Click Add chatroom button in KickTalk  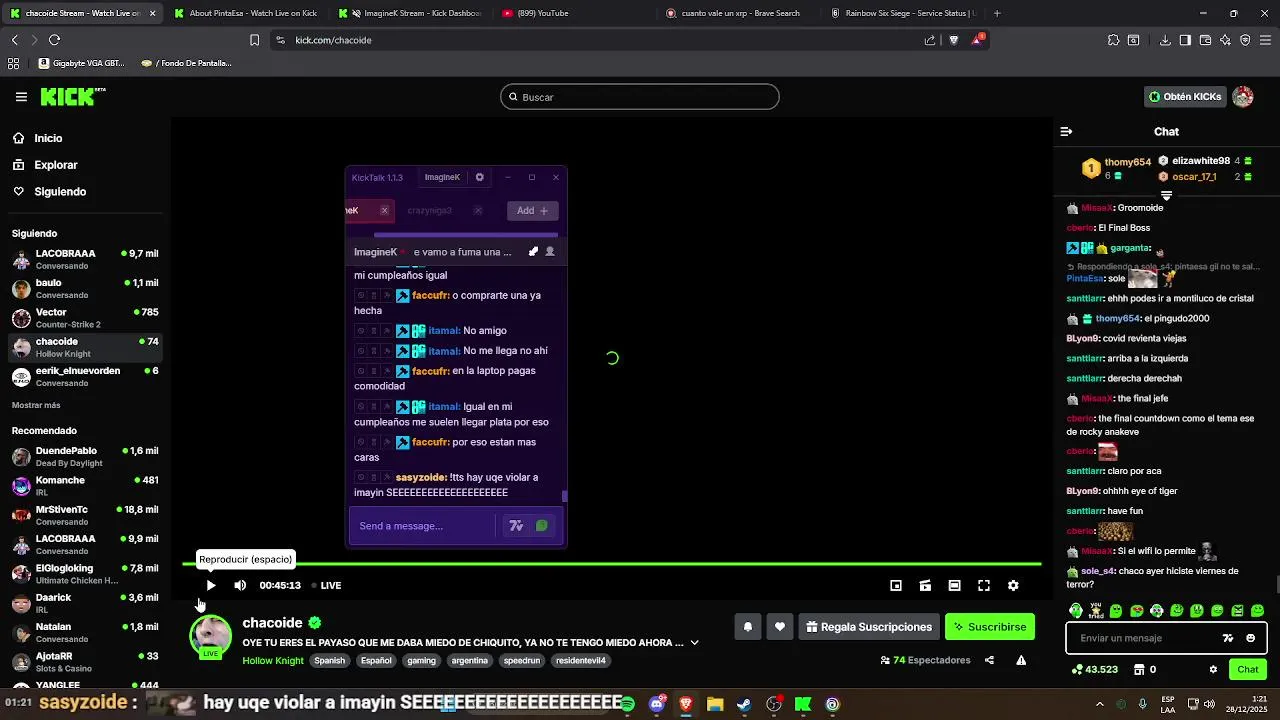[532, 211]
